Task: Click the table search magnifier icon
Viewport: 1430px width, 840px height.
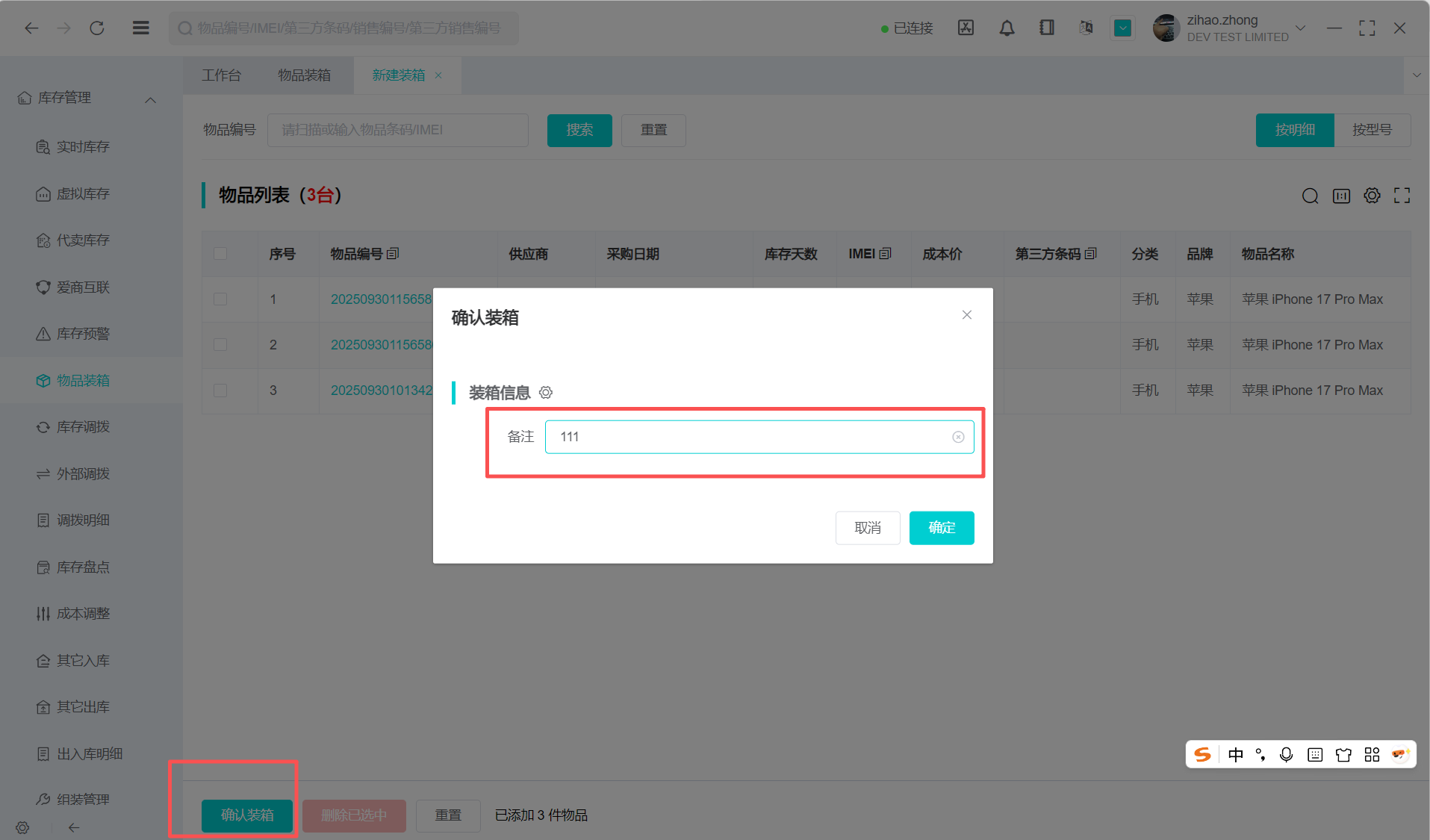Action: [x=1310, y=196]
